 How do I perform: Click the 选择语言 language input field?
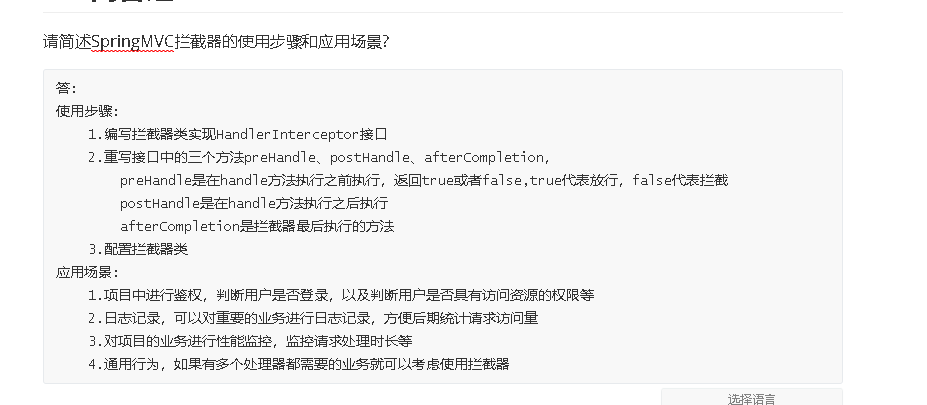click(751, 398)
